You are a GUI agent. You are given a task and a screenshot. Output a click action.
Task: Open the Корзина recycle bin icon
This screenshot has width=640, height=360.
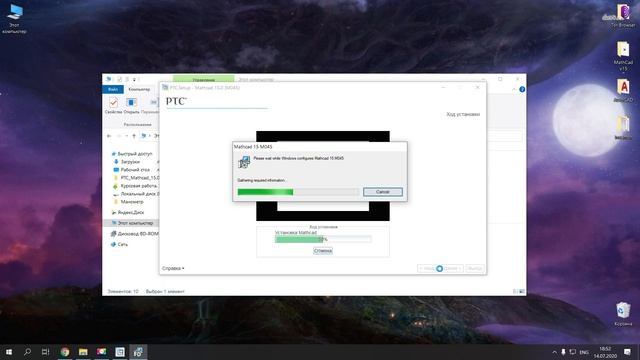pyautogui.click(x=623, y=313)
